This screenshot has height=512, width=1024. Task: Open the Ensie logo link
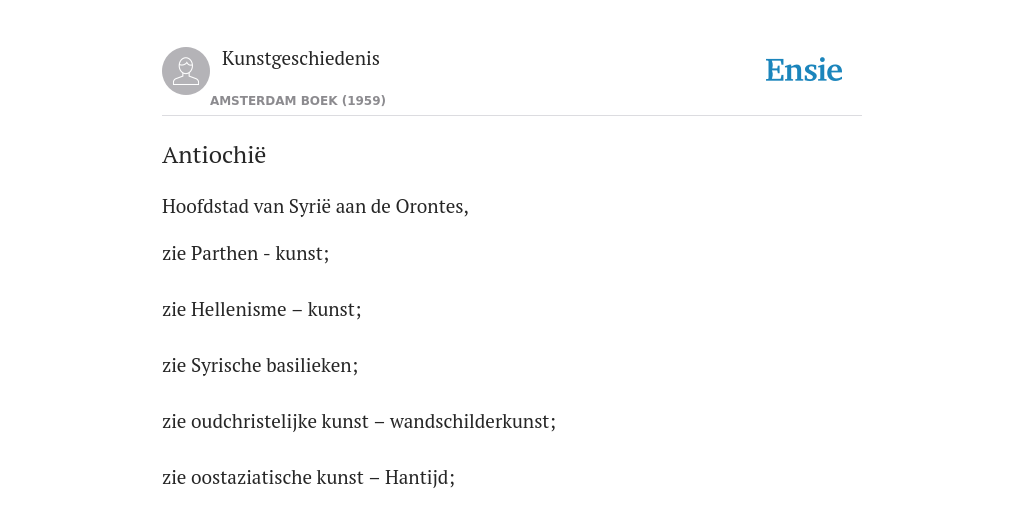pyautogui.click(x=804, y=71)
